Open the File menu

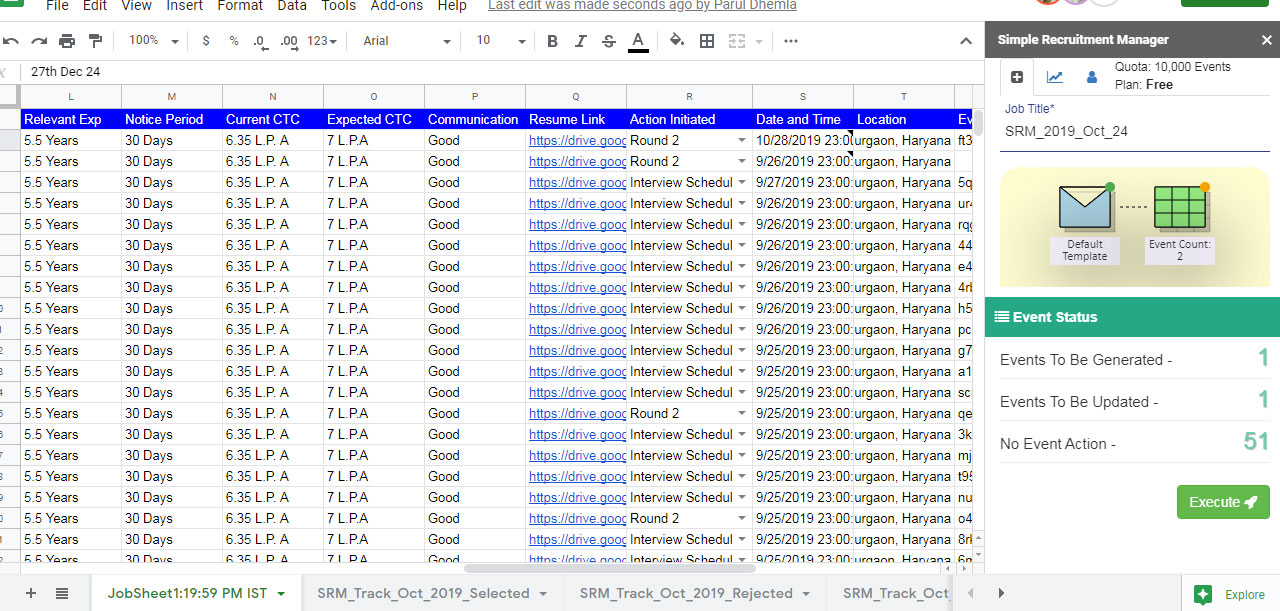click(x=57, y=6)
